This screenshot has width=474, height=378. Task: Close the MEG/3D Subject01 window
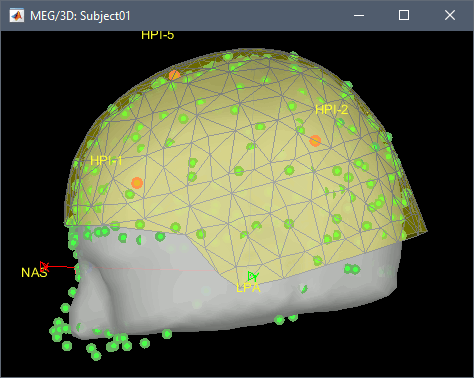(450, 15)
